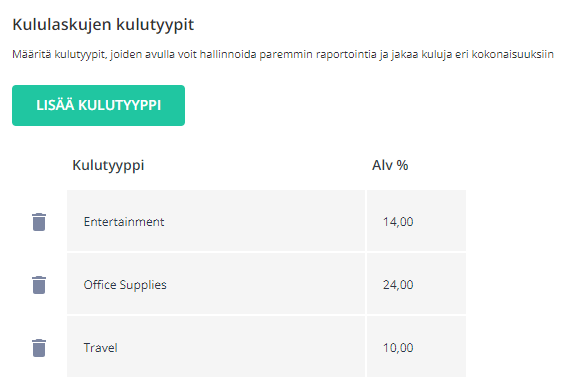Screen dimensions: 567x389
Task: Edit the 14,00 Alv value
Action: click(x=416, y=221)
